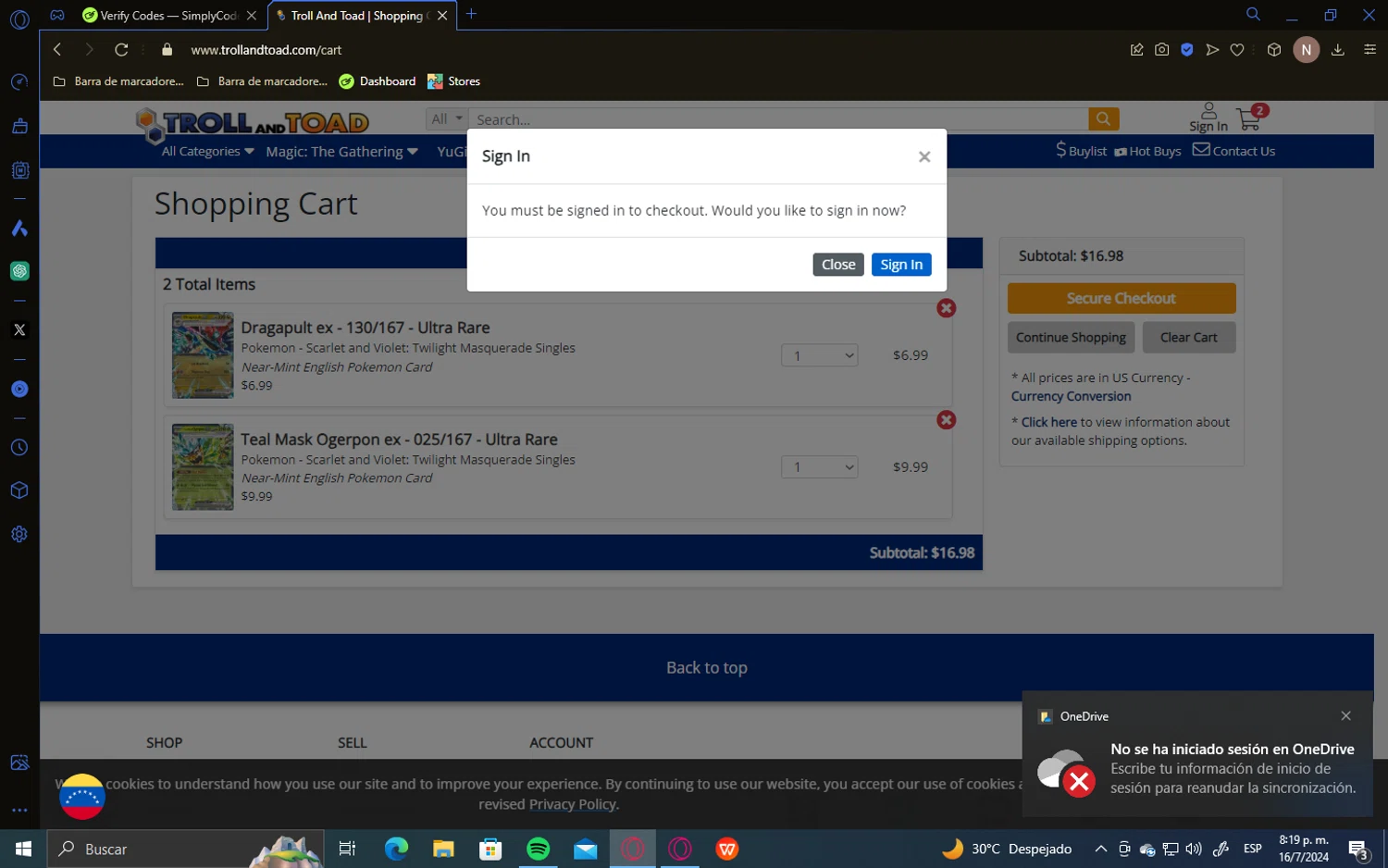
Task: Click the Teal Mask Ogerpon ex card thumbnail
Action: point(203,467)
